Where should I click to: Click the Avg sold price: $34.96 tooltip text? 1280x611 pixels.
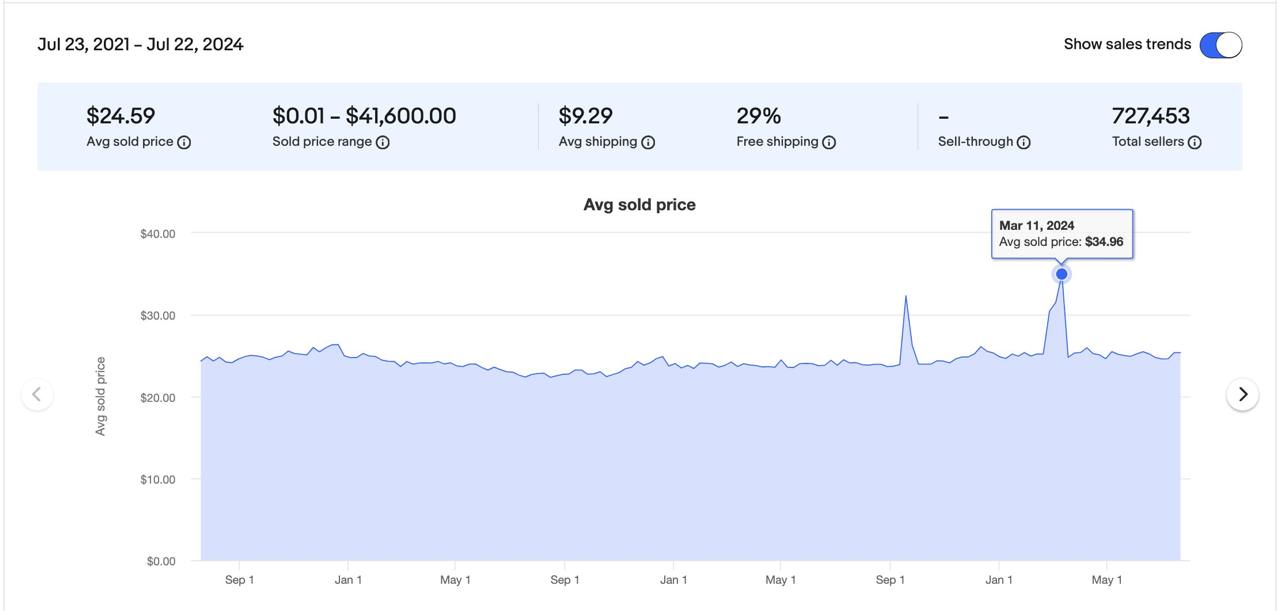1061,242
